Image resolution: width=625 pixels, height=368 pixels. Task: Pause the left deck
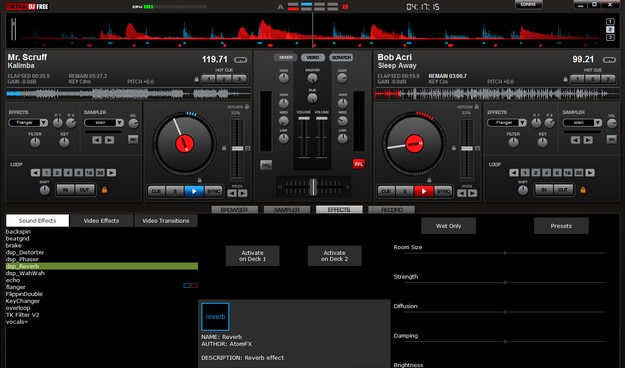tap(175, 191)
